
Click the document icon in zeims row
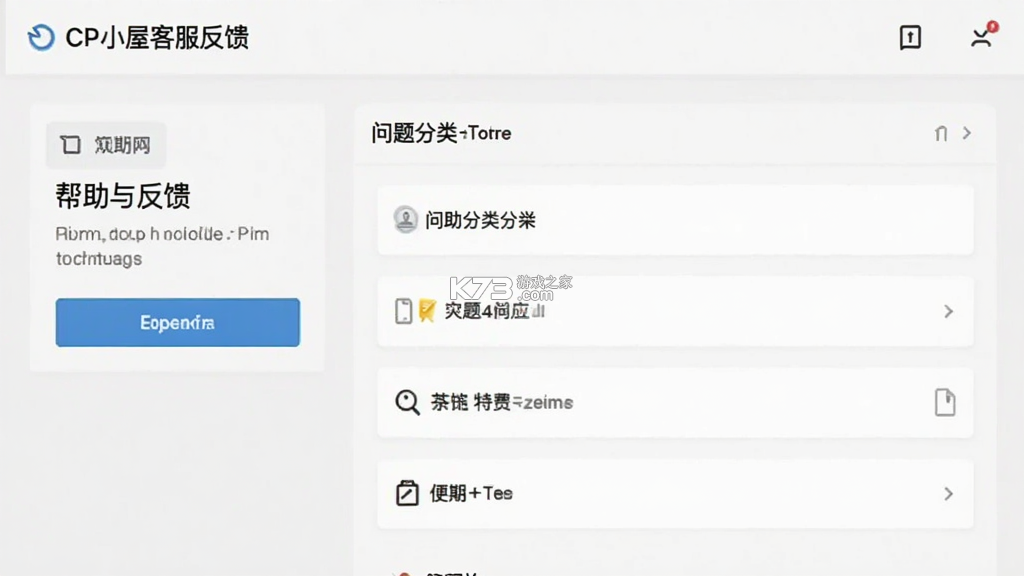click(x=945, y=402)
